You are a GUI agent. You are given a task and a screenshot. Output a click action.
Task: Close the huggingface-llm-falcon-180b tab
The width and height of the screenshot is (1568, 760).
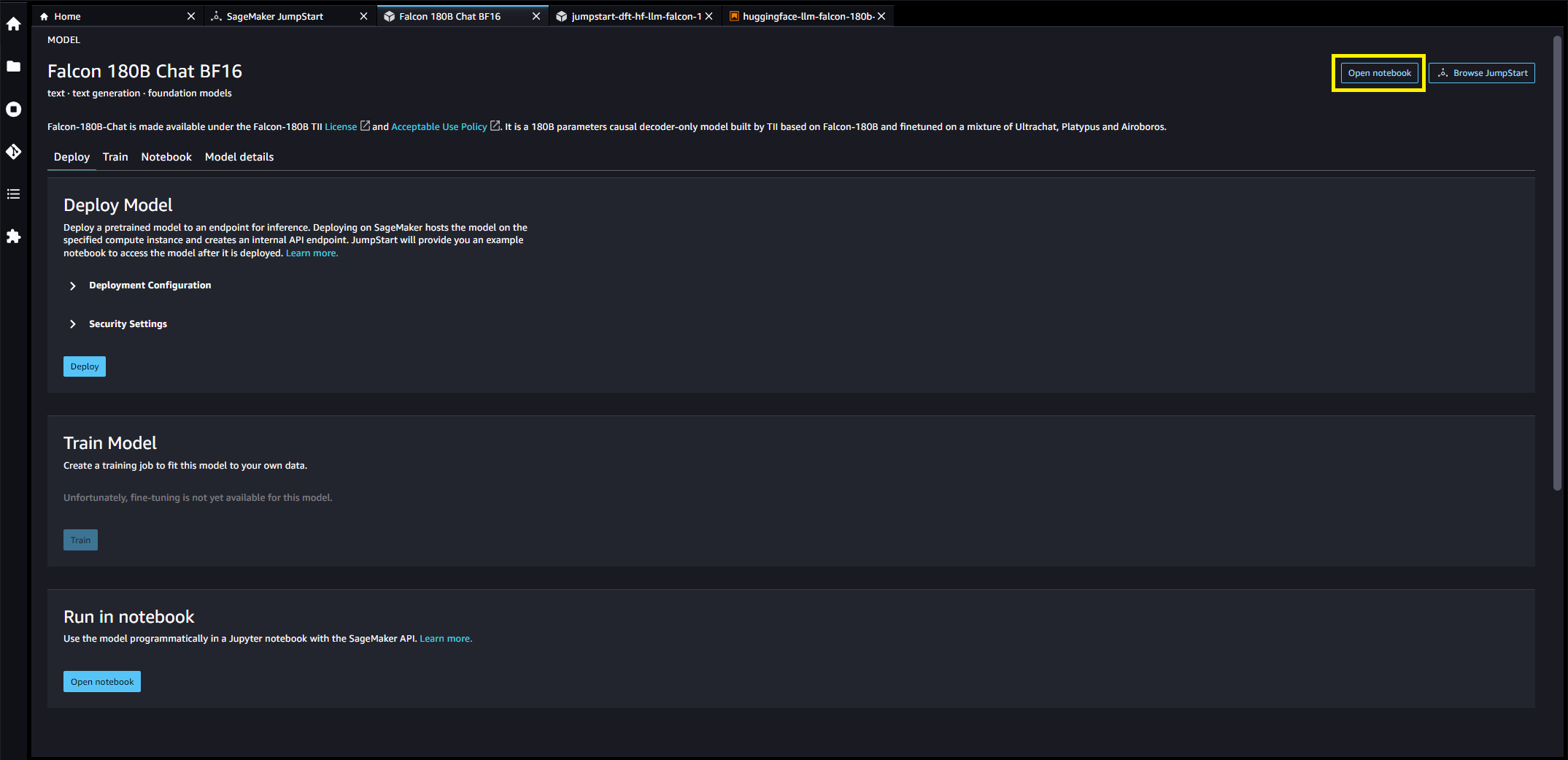point(881,16)
